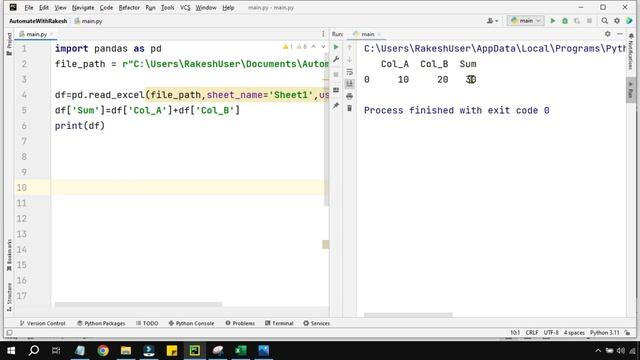Rerun main with the Run panel play icon
Viewport: 640px width, 360px height.
click(336, 47)
